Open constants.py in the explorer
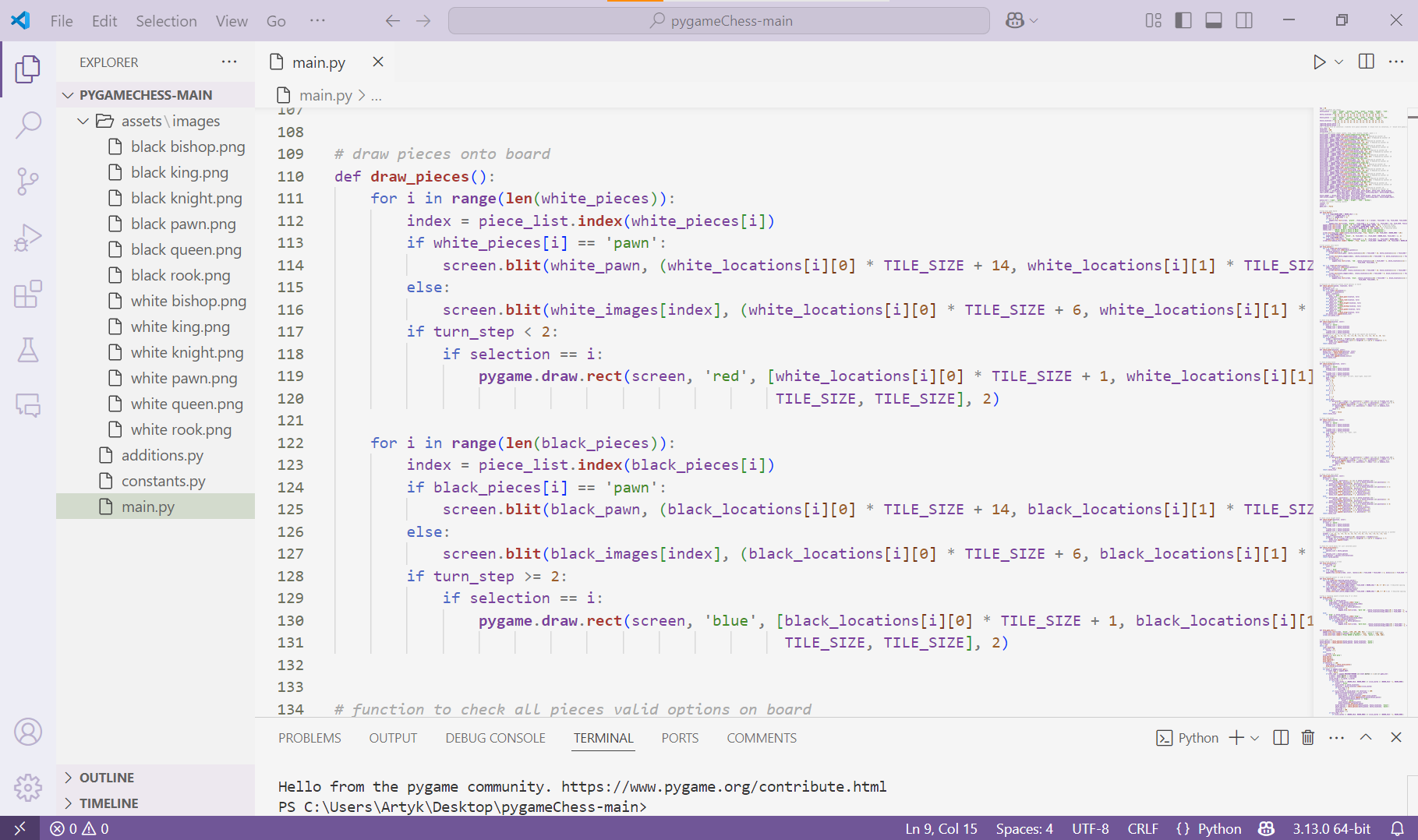The height and width of the screenshot is (840, 1418). pos(163,481)
